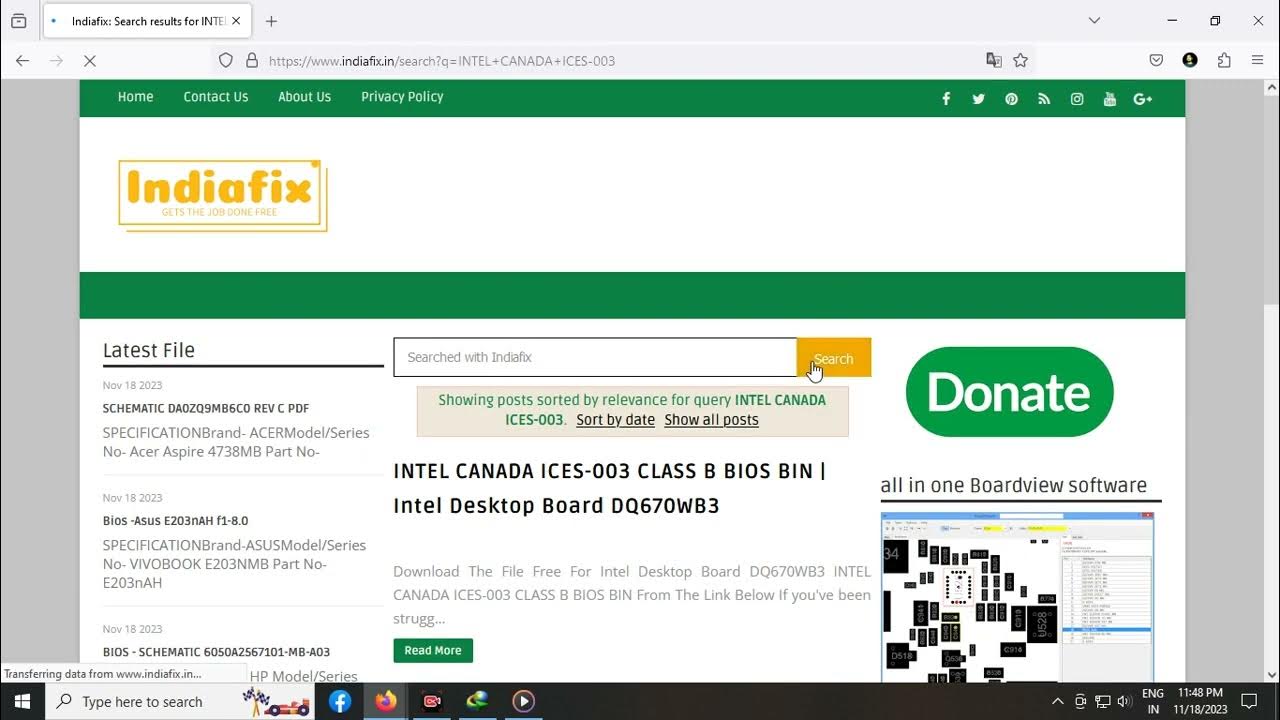This screenshot has height=720, width=1280.
Task: Go back to the previous page
Action: [x=22, y=60]
